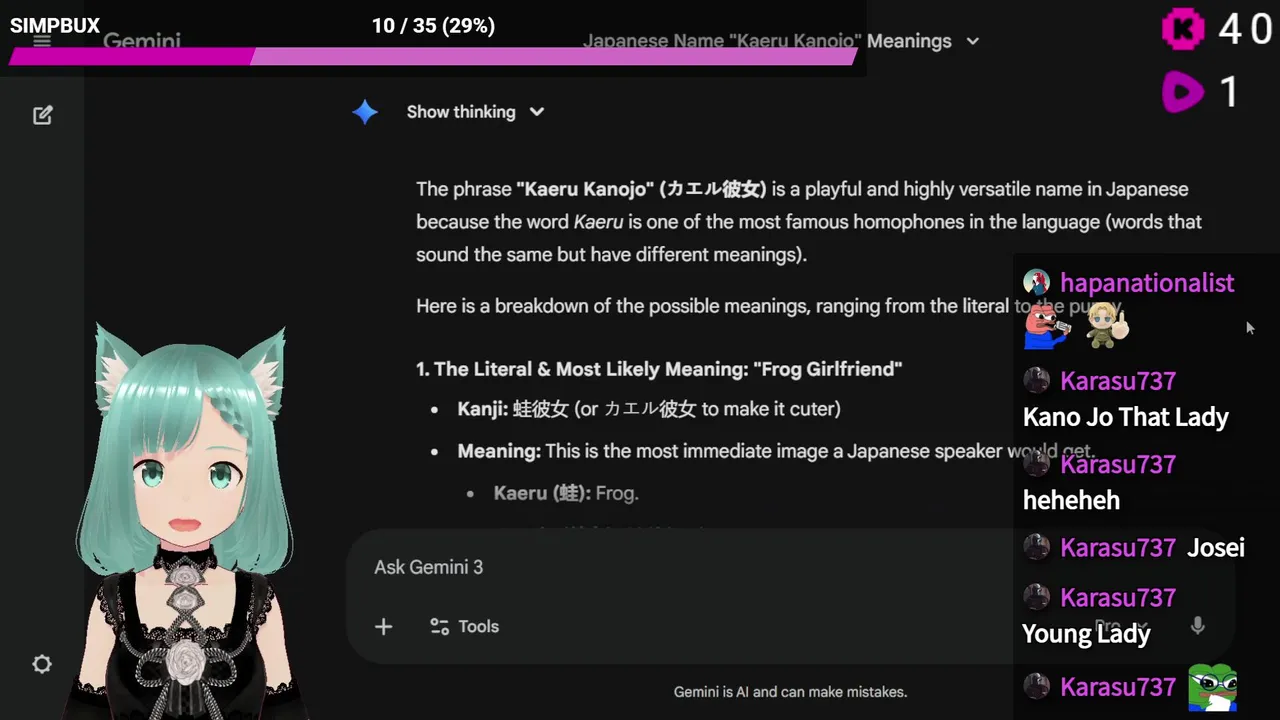
Task: Click the 'Young Lady' chat message
Action: pyautogui.click(x=1086, y=634)
